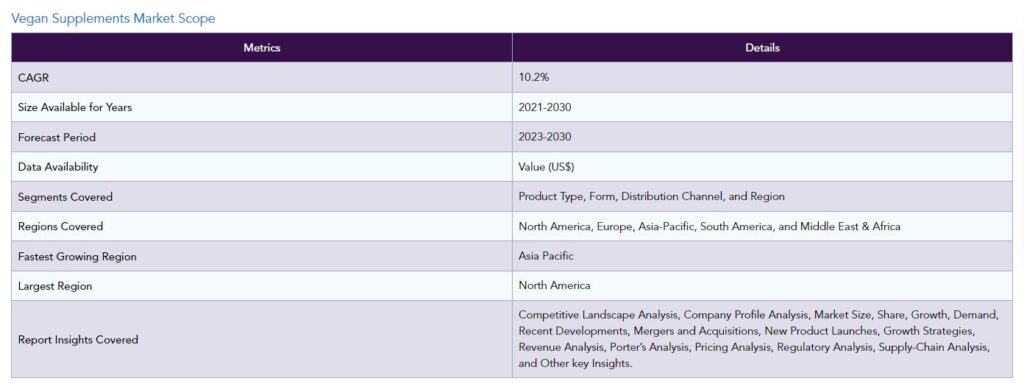Click the Vegan Supplements Market Scope heading

click(113, 18)
